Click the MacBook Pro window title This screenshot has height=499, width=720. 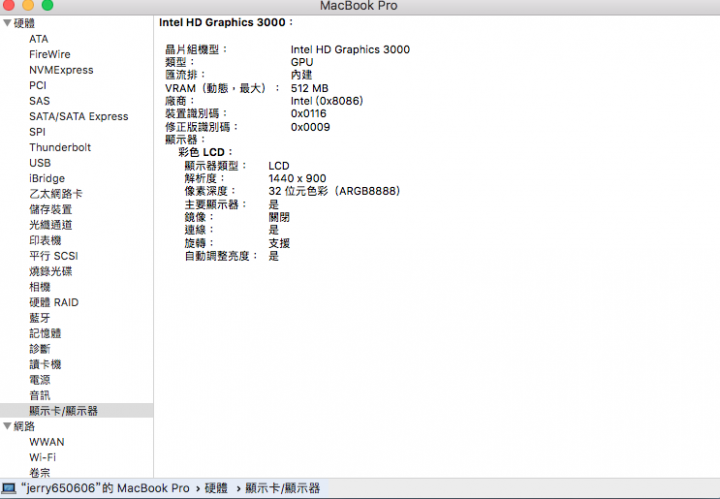(x=359, y=6)
